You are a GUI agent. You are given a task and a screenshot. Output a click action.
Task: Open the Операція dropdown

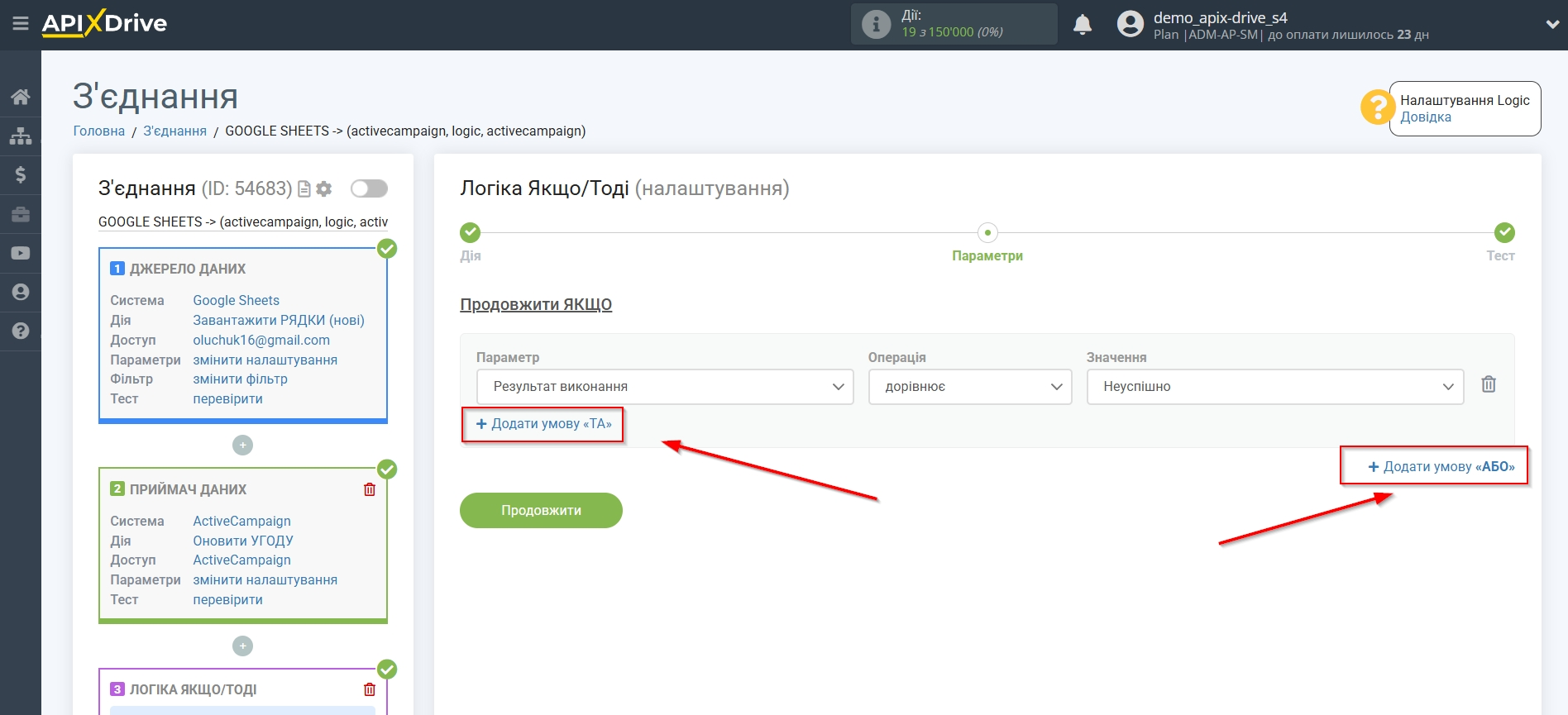tap(970, 387)
